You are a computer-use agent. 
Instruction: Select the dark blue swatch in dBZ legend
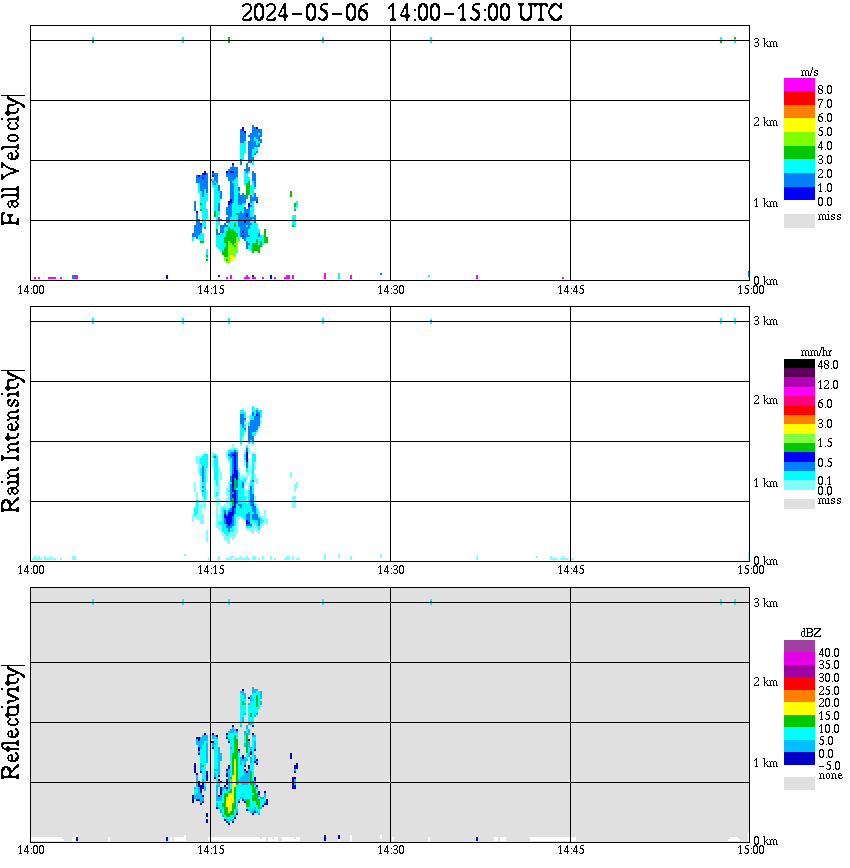[799, 758]
